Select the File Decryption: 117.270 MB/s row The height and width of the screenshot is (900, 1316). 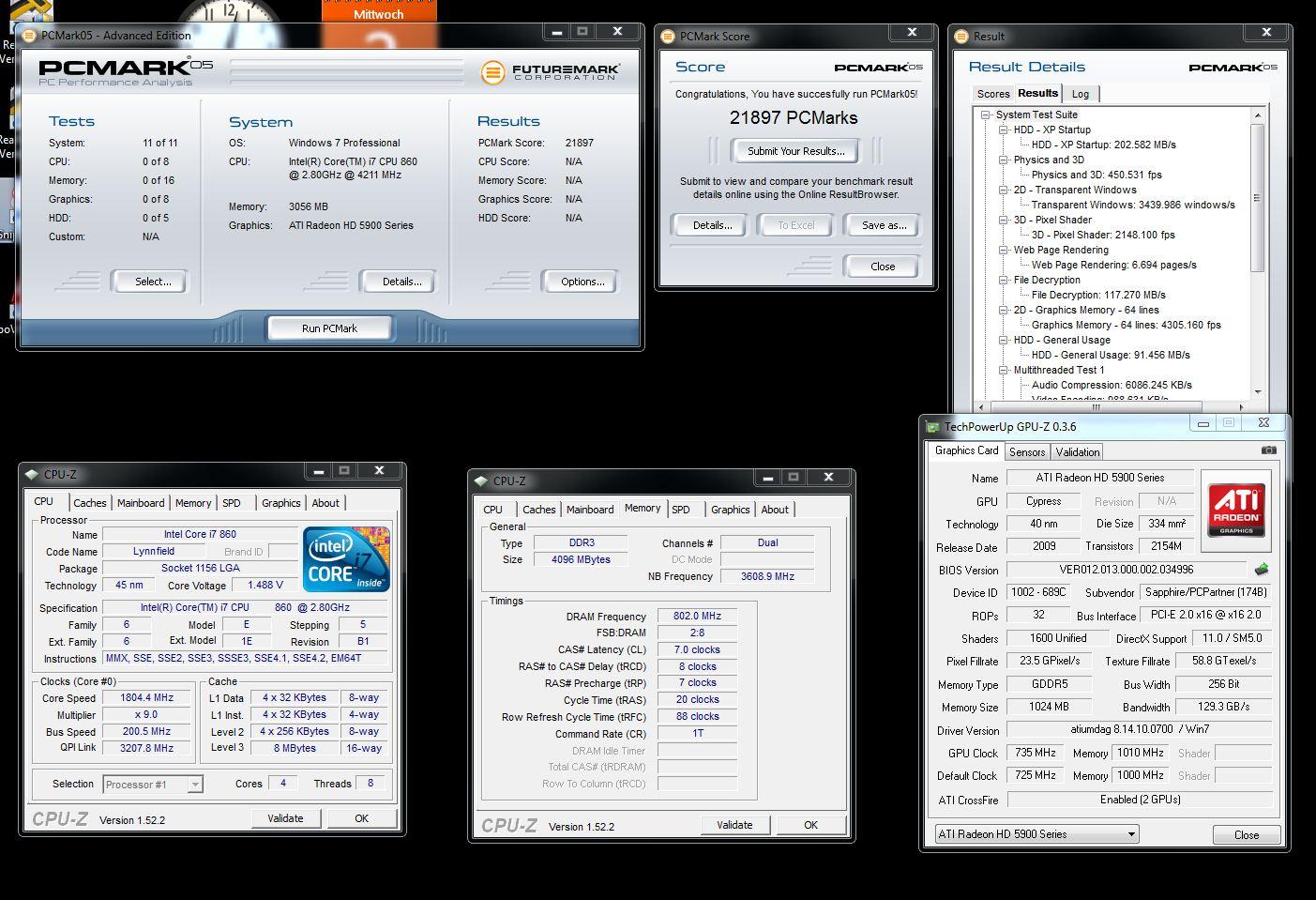[x=1098, y=295]
